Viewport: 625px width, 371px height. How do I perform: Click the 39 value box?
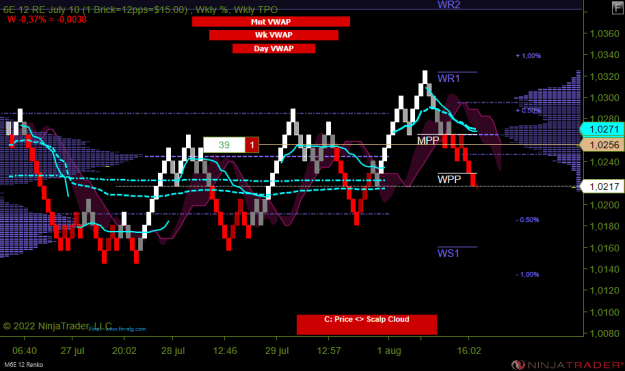click(x=224, y=145)
